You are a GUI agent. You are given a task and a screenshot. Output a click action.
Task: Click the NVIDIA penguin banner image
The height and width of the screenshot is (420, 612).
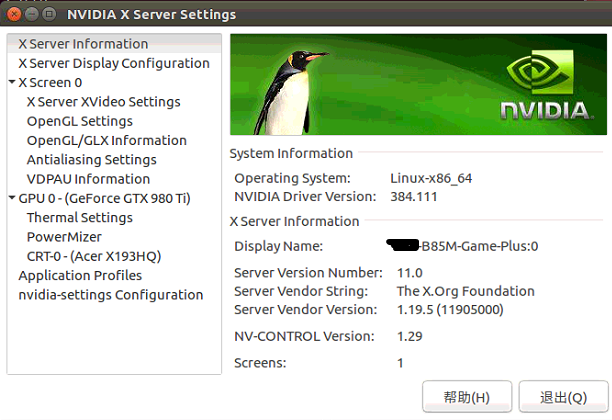[418, 84]
